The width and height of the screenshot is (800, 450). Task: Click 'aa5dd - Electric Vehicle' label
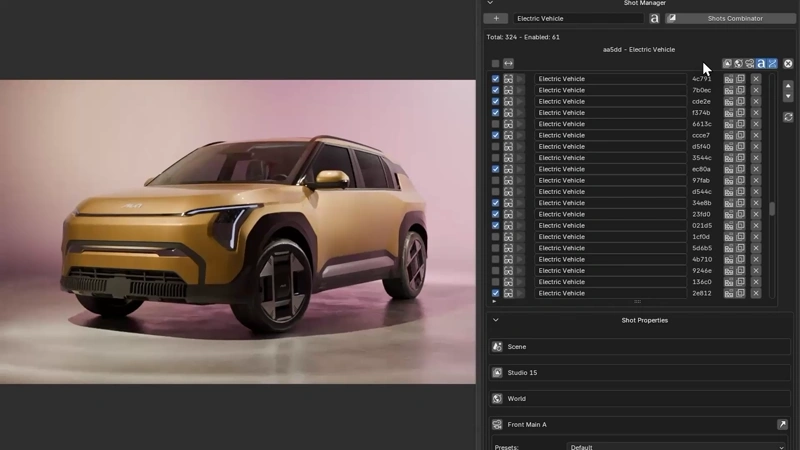click(639, 49)
